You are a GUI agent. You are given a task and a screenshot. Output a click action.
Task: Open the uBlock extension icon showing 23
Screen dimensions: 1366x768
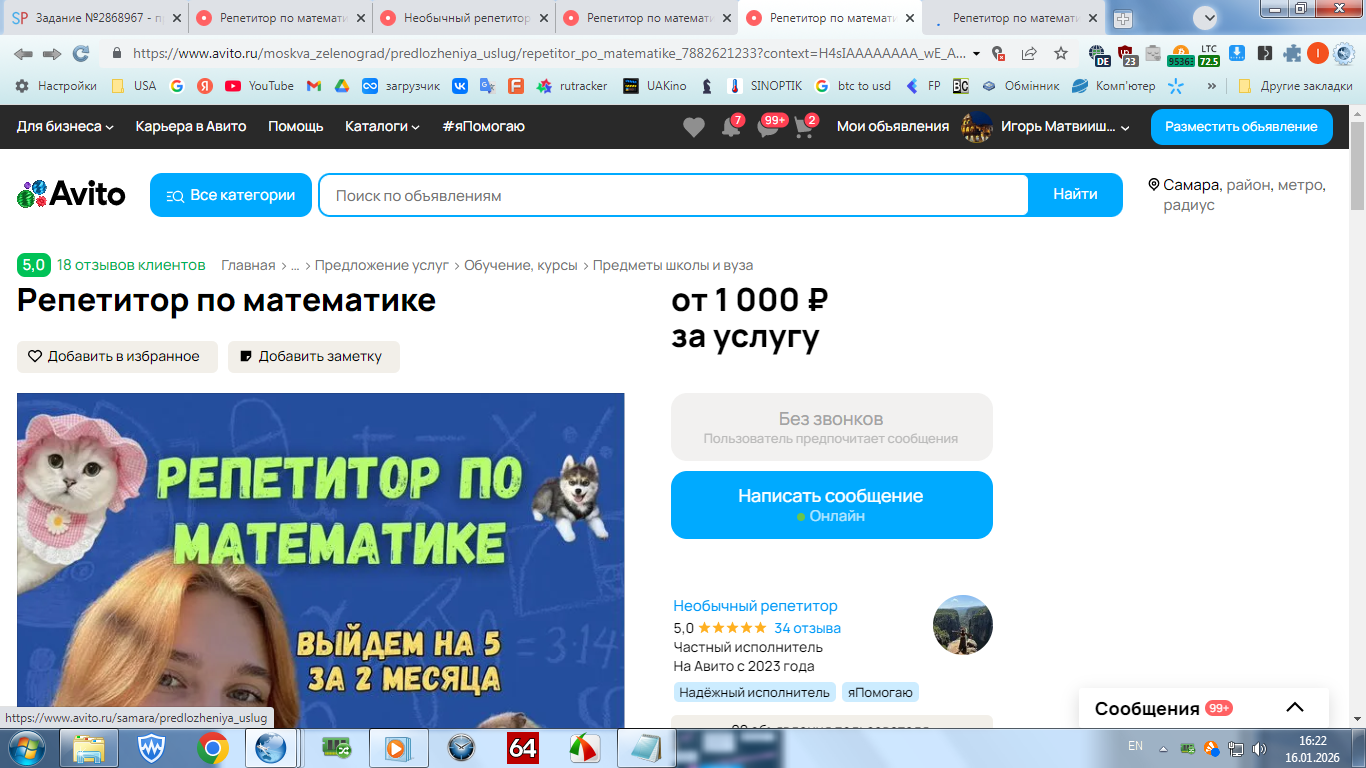click(x=1127, y=55)
